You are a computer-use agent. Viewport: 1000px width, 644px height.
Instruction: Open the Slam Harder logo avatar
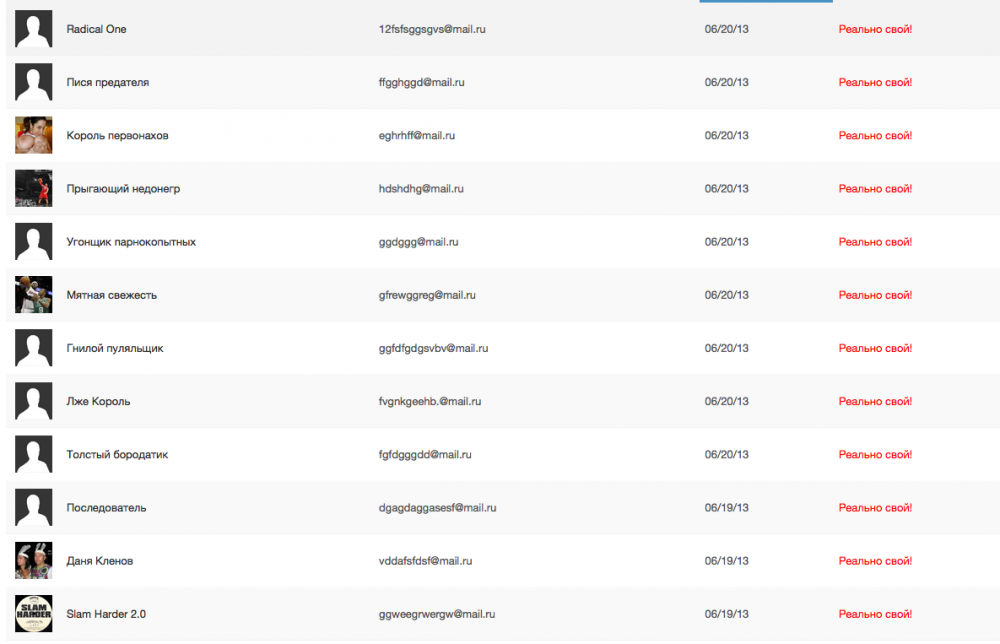coord(33,614)
